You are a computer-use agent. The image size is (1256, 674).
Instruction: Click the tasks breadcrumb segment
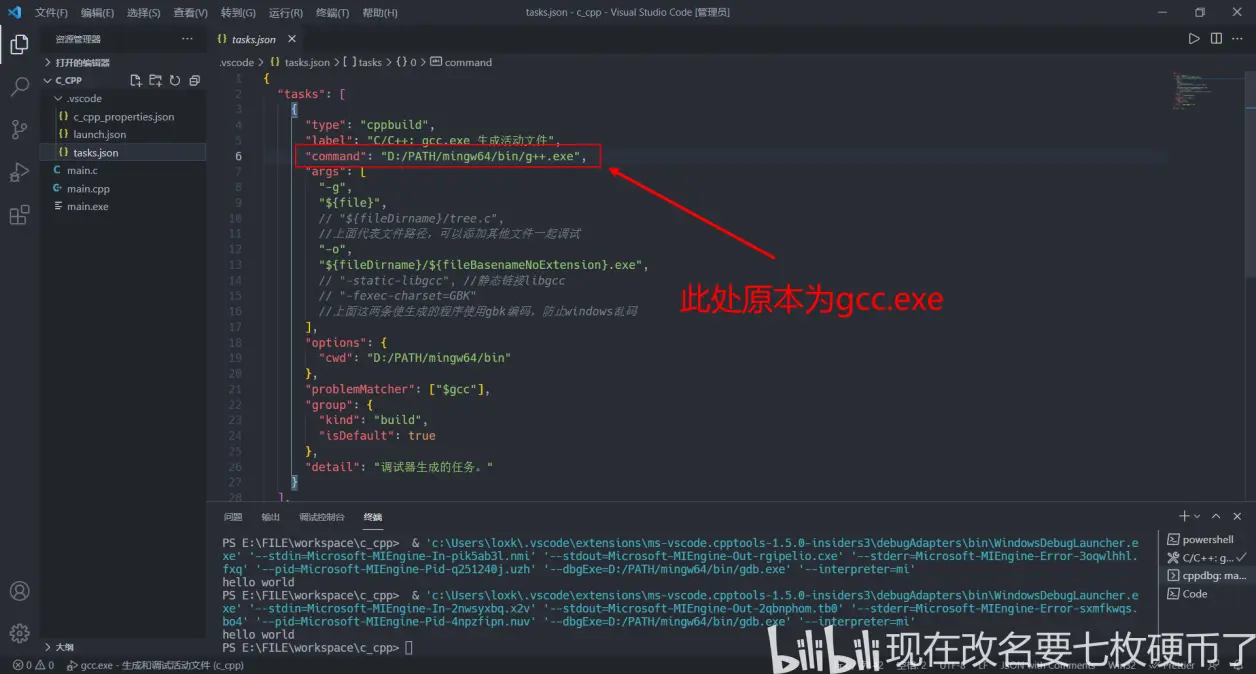pyautogui.click(x=363, y=62)
